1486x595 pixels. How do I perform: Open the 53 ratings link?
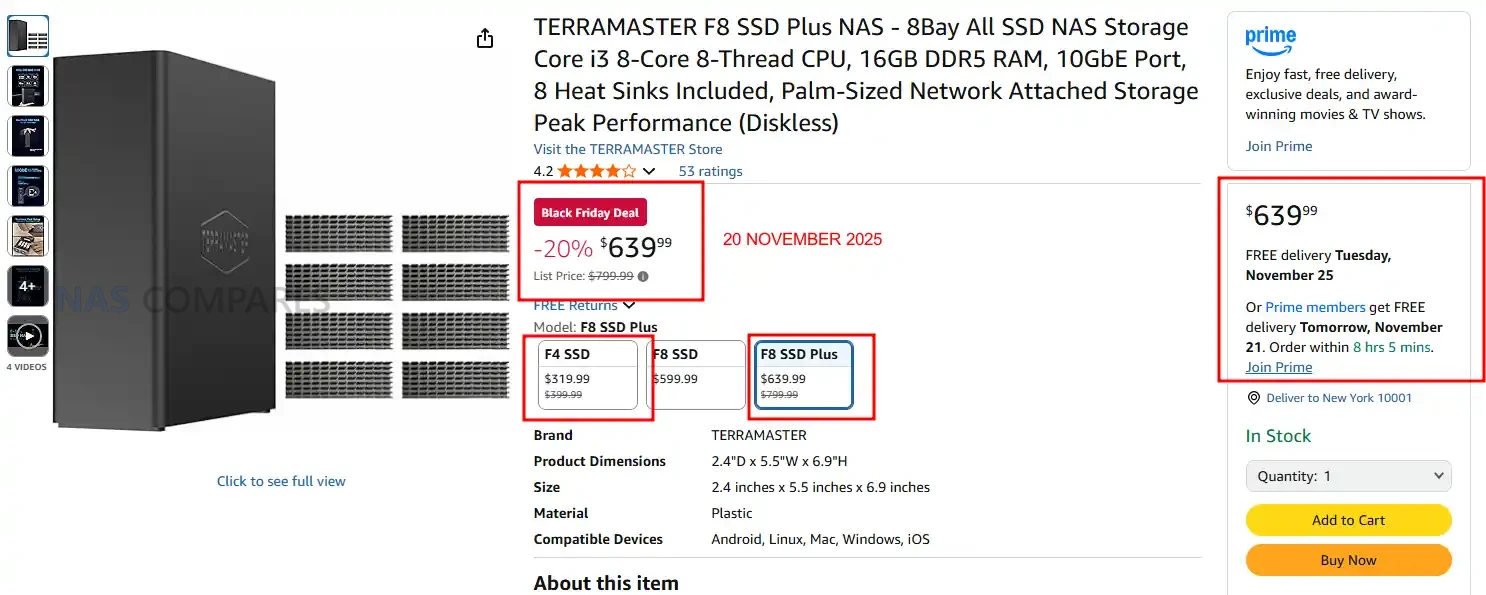[710, 171]
